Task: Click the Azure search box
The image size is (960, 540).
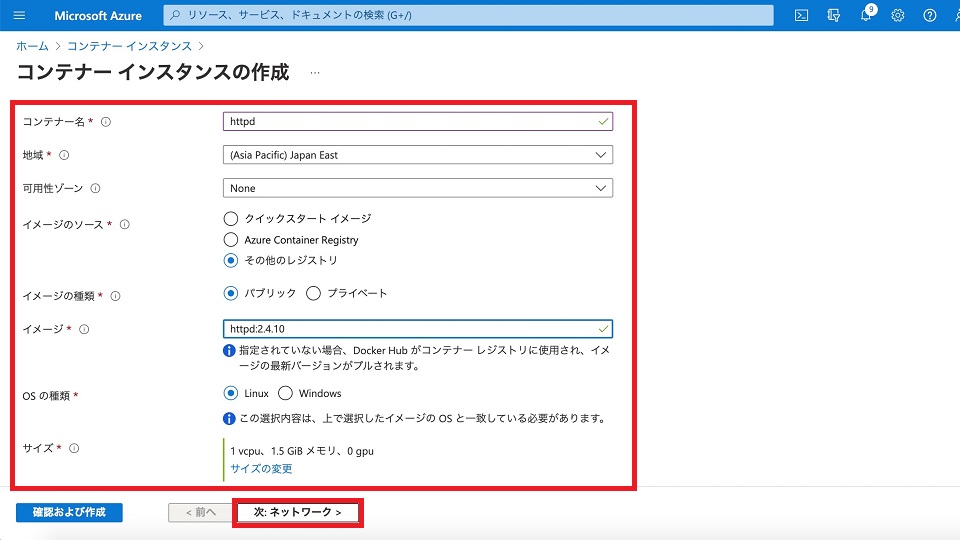Action: [x=468, y=15]
